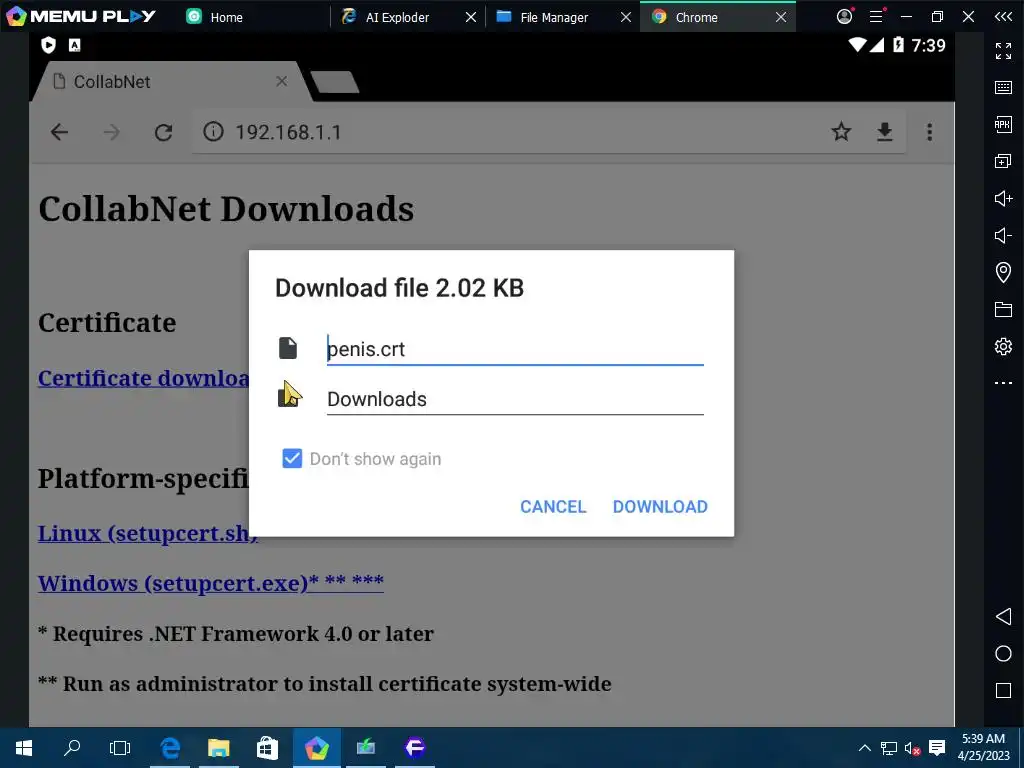Open Chrome downloads arrow icon
Image resolution: width=1024 pixels, height=768 pixels.
click(x=884, y=132)
